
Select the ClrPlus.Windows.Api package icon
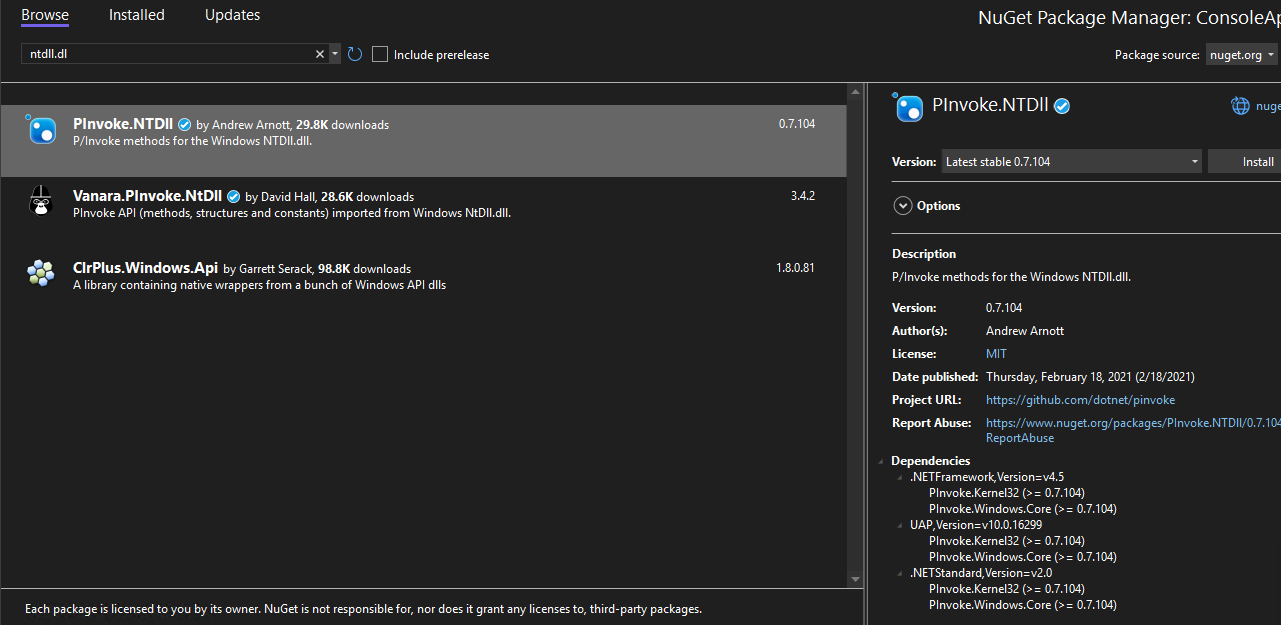(41, 273)
